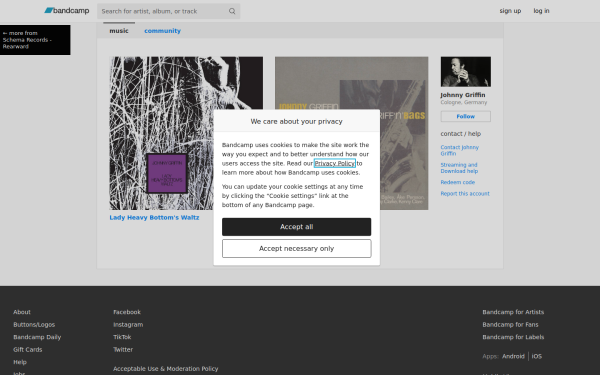Open the Buttons/Logos footer link
The width and height of the screenshot is (600, 375).
(34, 324)
